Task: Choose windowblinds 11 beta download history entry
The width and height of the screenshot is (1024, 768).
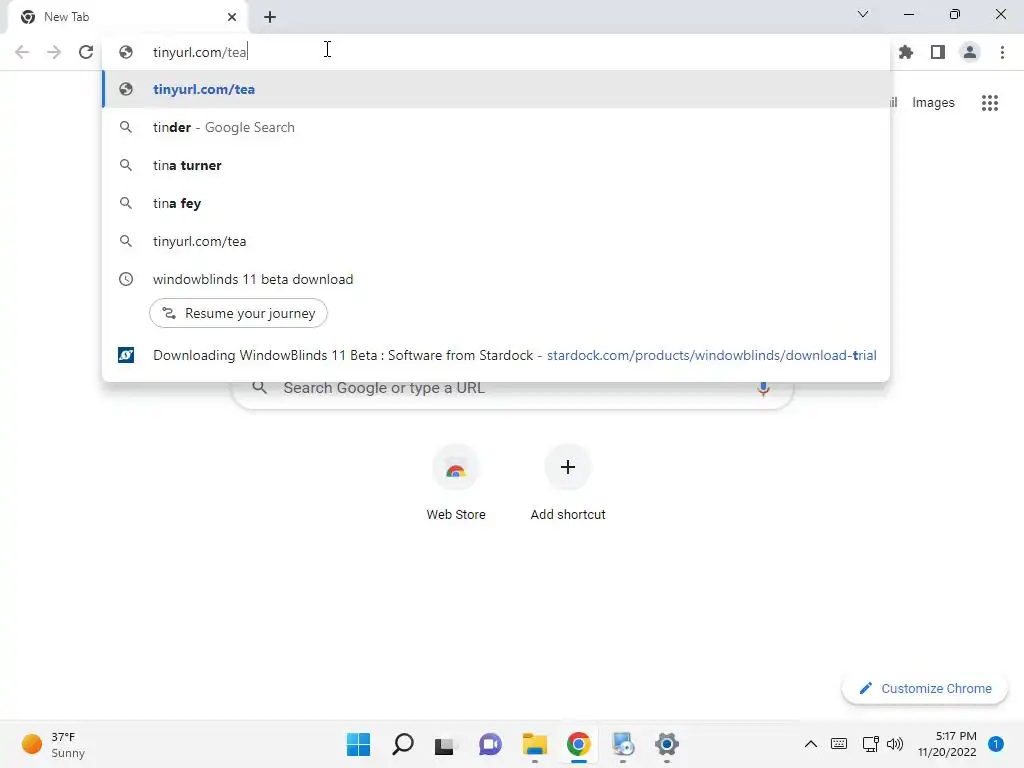Action: [x=496, y=279]
